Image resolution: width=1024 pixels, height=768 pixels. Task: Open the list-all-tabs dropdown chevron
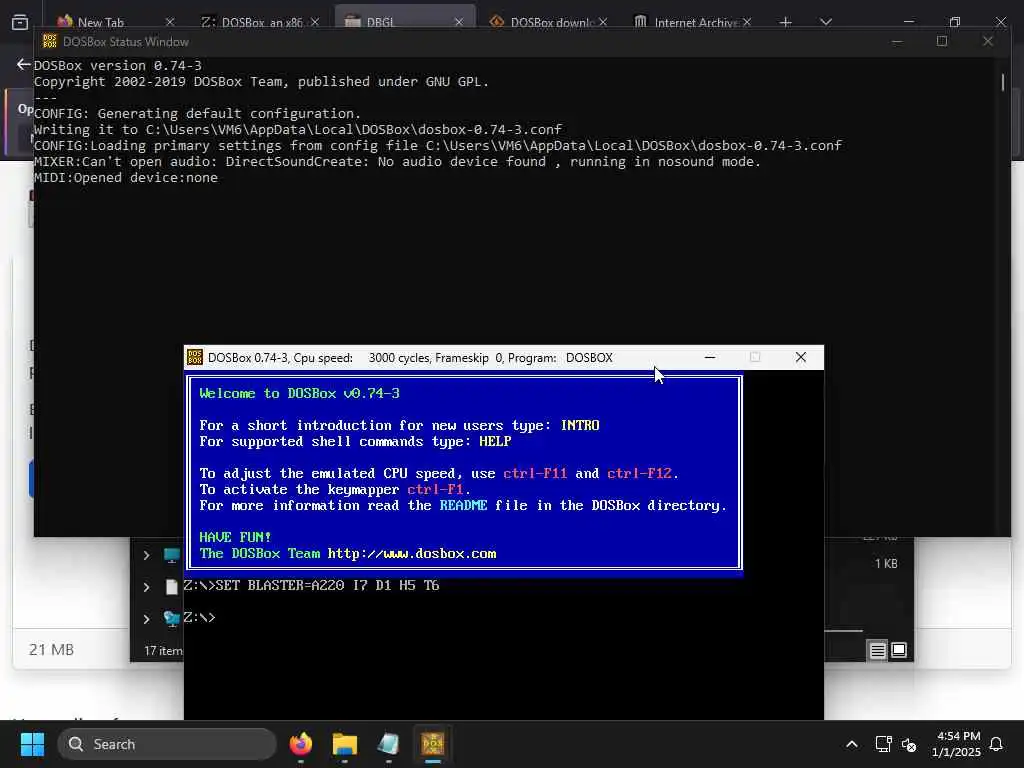pos(825,22)
